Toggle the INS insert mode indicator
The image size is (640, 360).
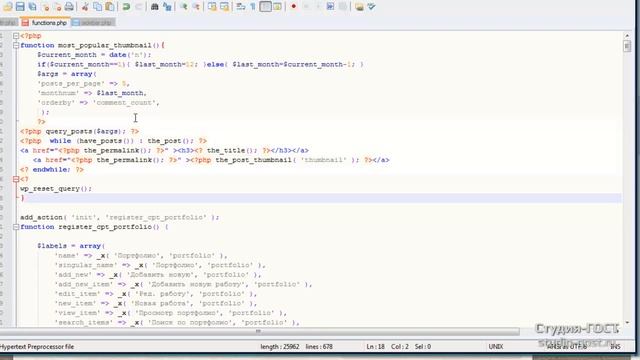[615, 347]
